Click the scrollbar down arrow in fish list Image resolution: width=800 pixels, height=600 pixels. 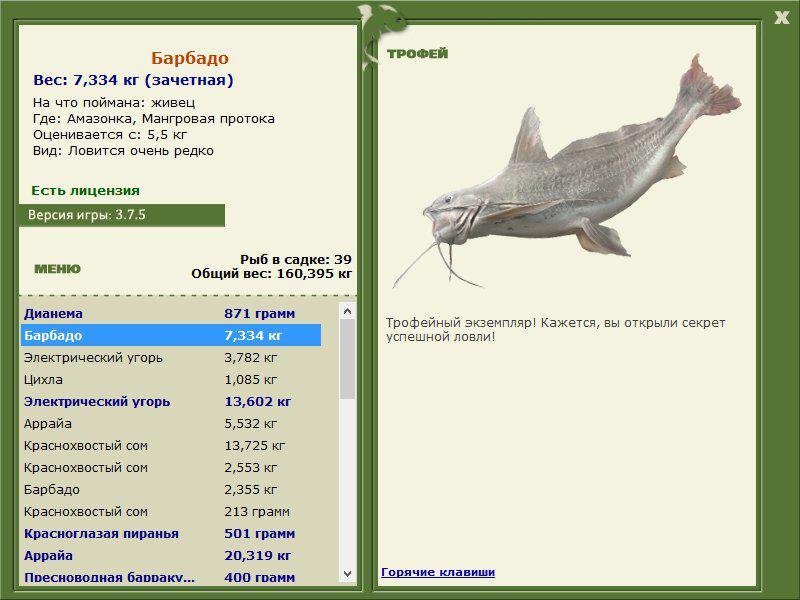point(347,573)
